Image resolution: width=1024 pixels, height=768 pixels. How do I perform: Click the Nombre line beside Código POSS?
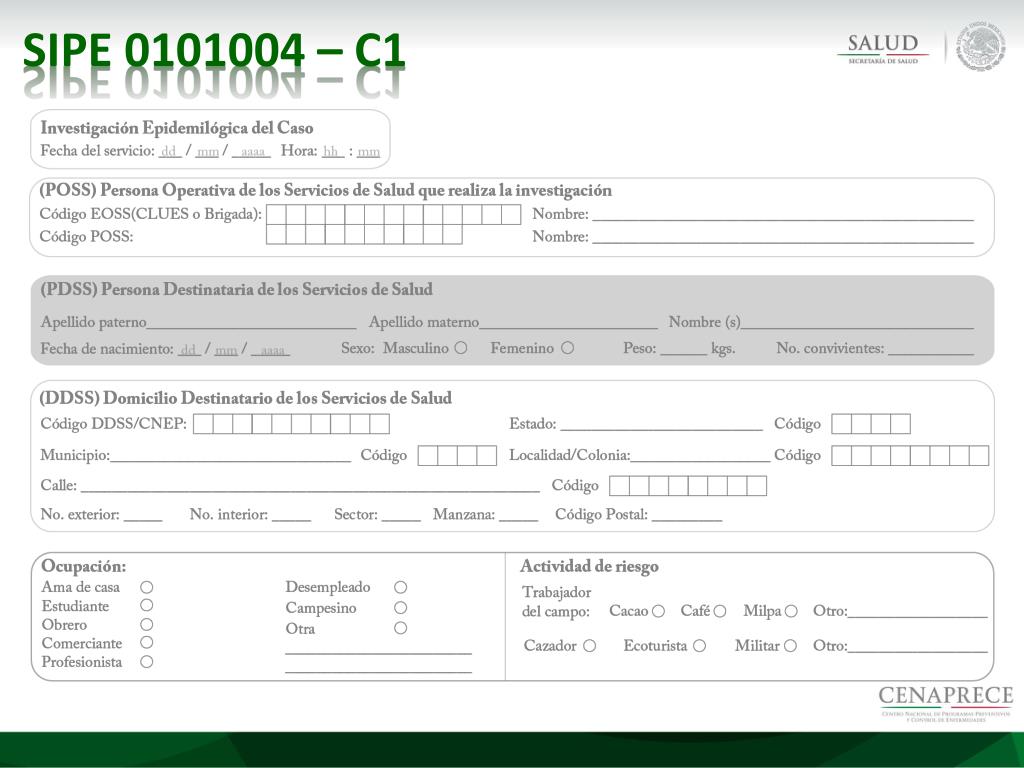point(783,237)
